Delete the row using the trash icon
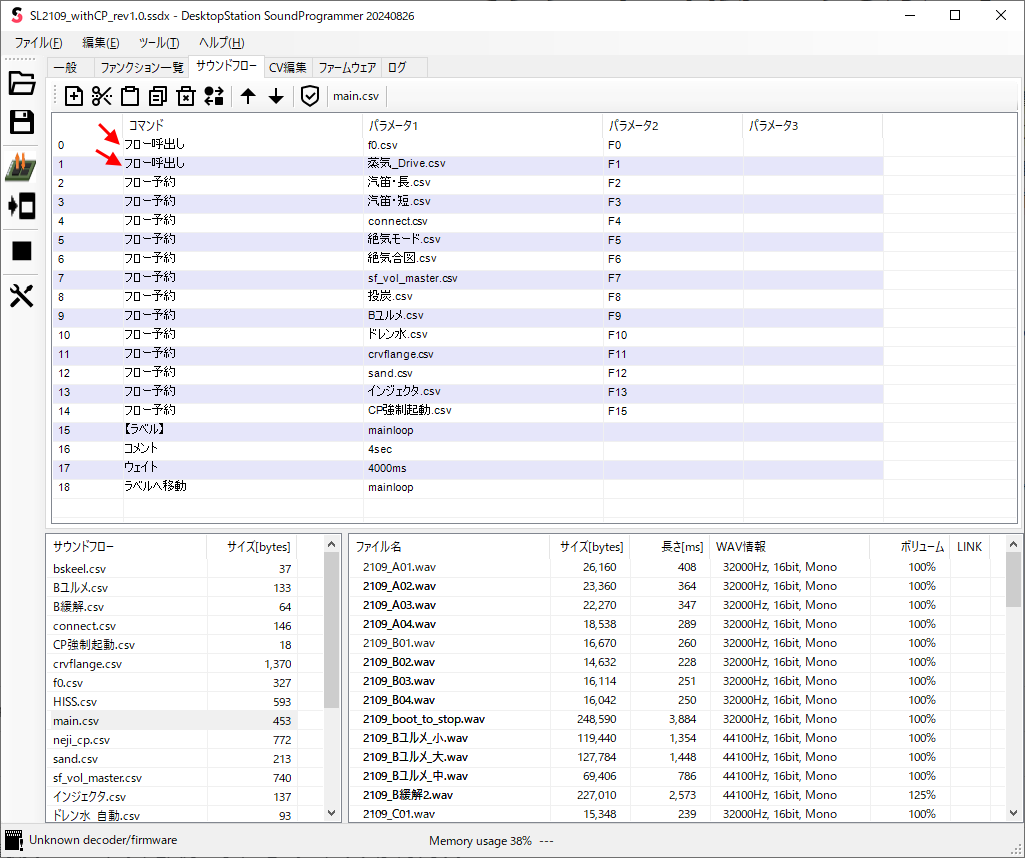The width and height of the screenshot is (1025, 858). click(186, 96)
